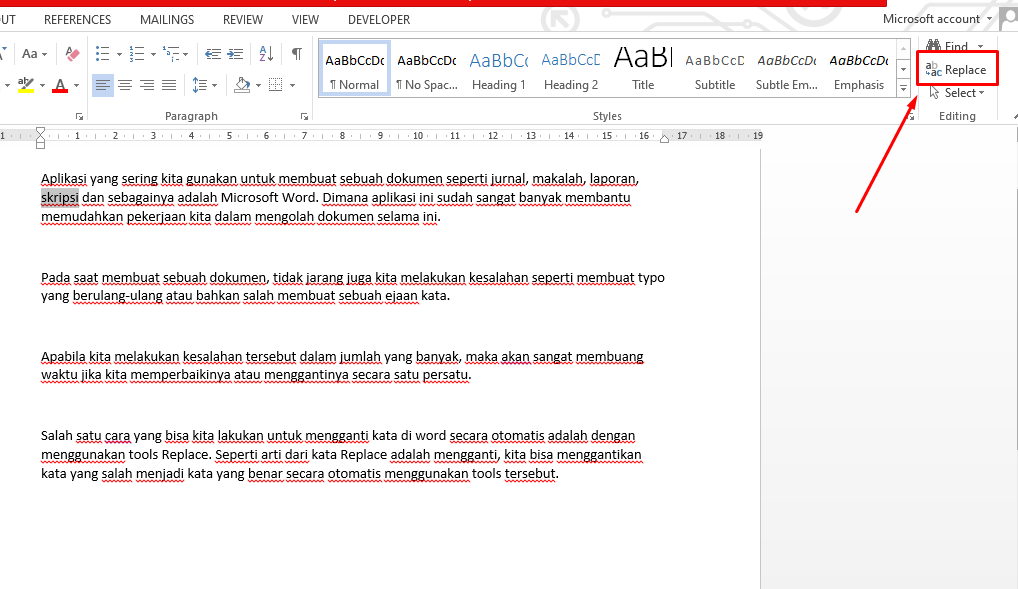
Task: Apply numbered list formatting
Action: 137,53
